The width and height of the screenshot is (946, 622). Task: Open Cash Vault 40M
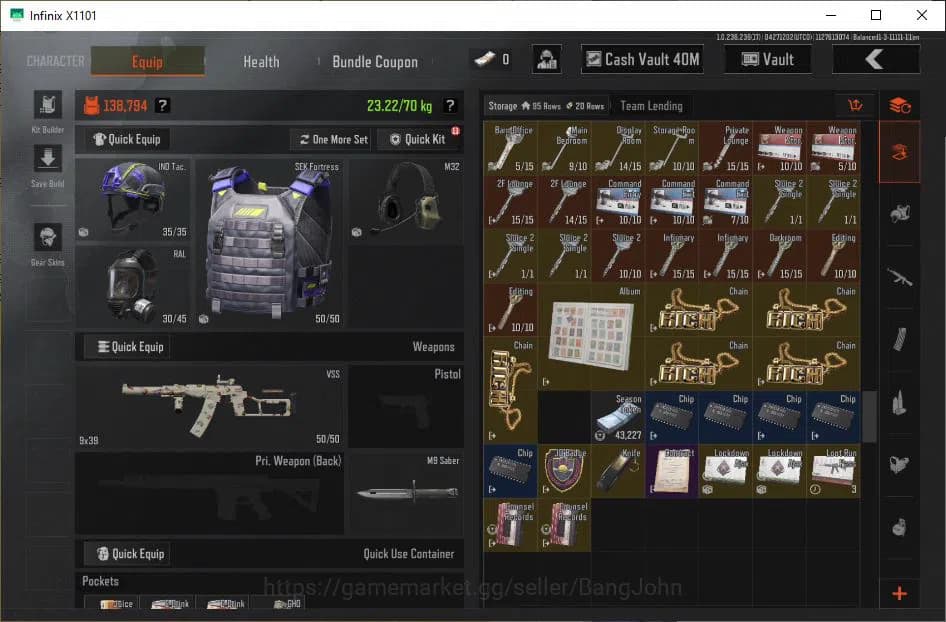tap(642, 59)
